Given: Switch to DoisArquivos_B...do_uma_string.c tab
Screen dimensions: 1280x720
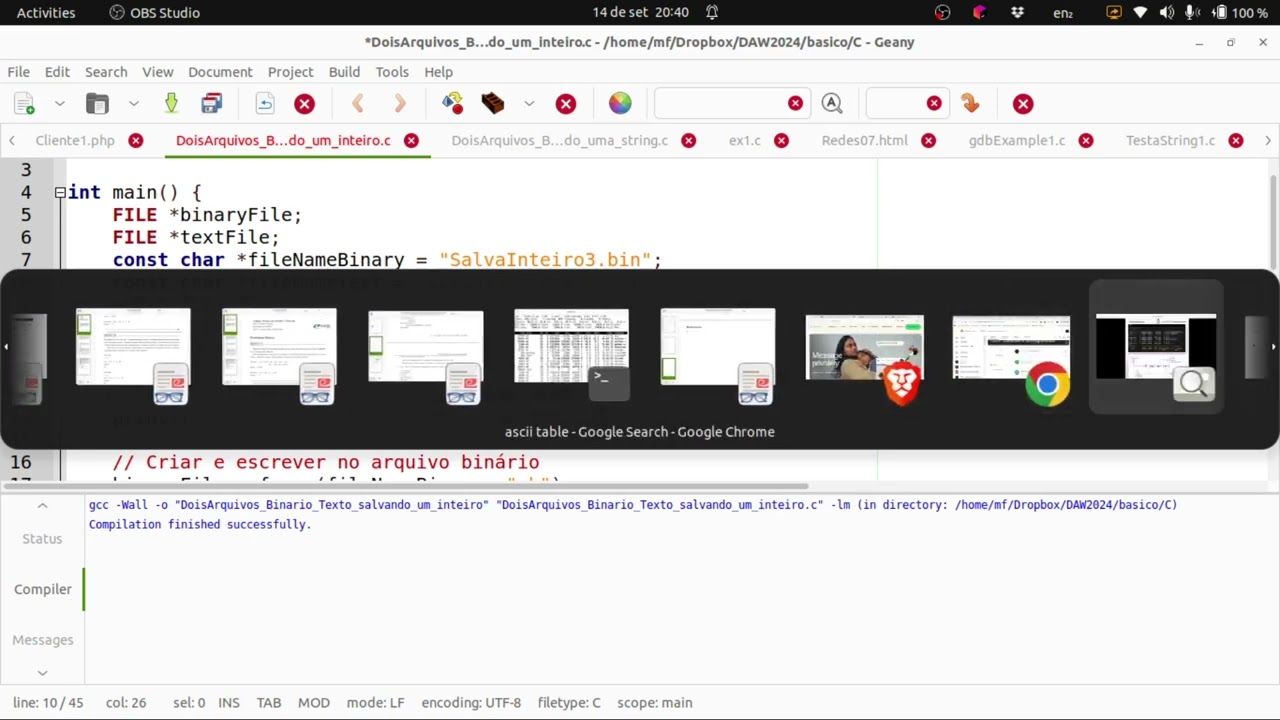Looking at the screenshot, I should [x=560, y=140].
